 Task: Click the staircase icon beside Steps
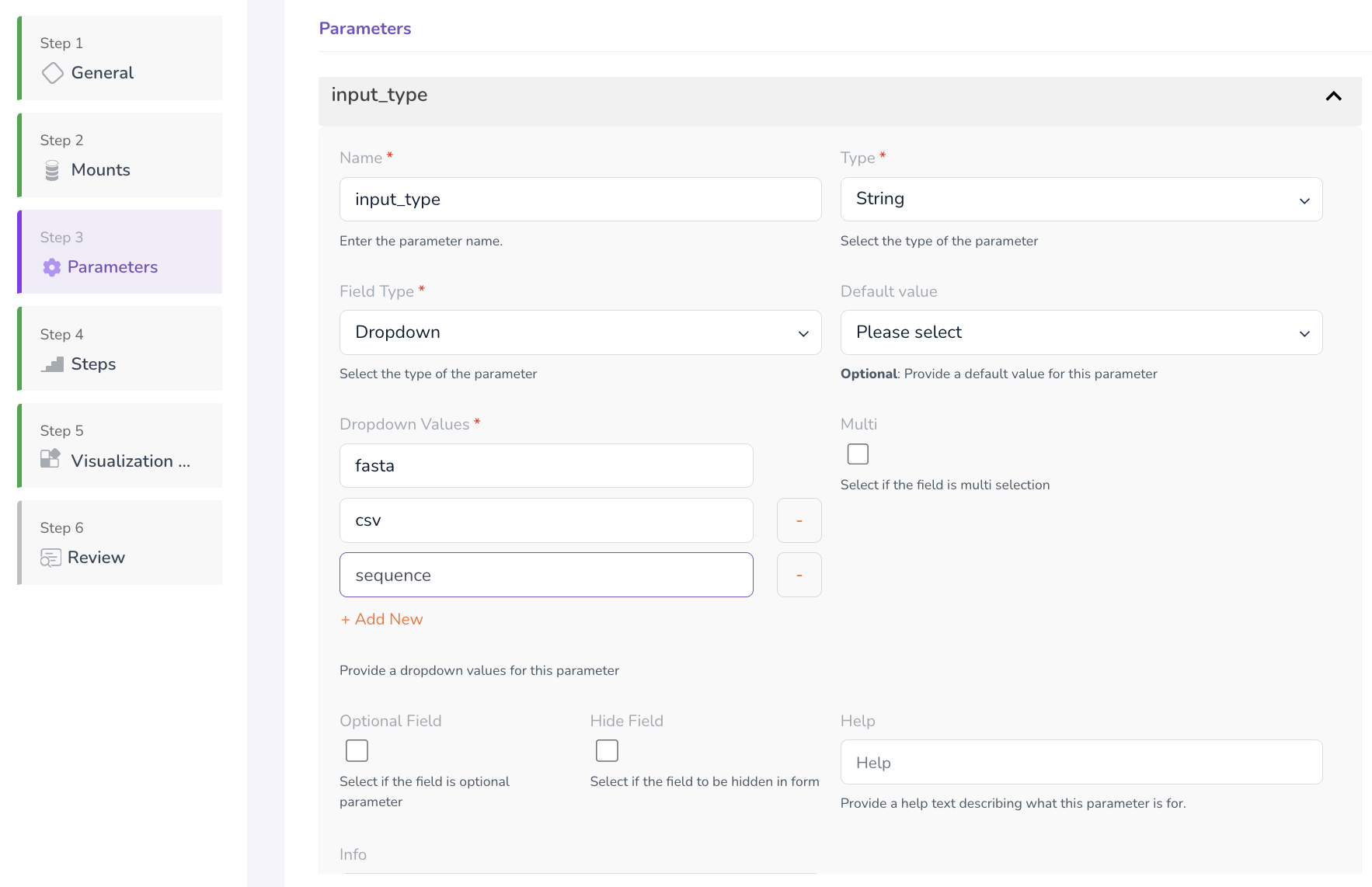(52, 364)
